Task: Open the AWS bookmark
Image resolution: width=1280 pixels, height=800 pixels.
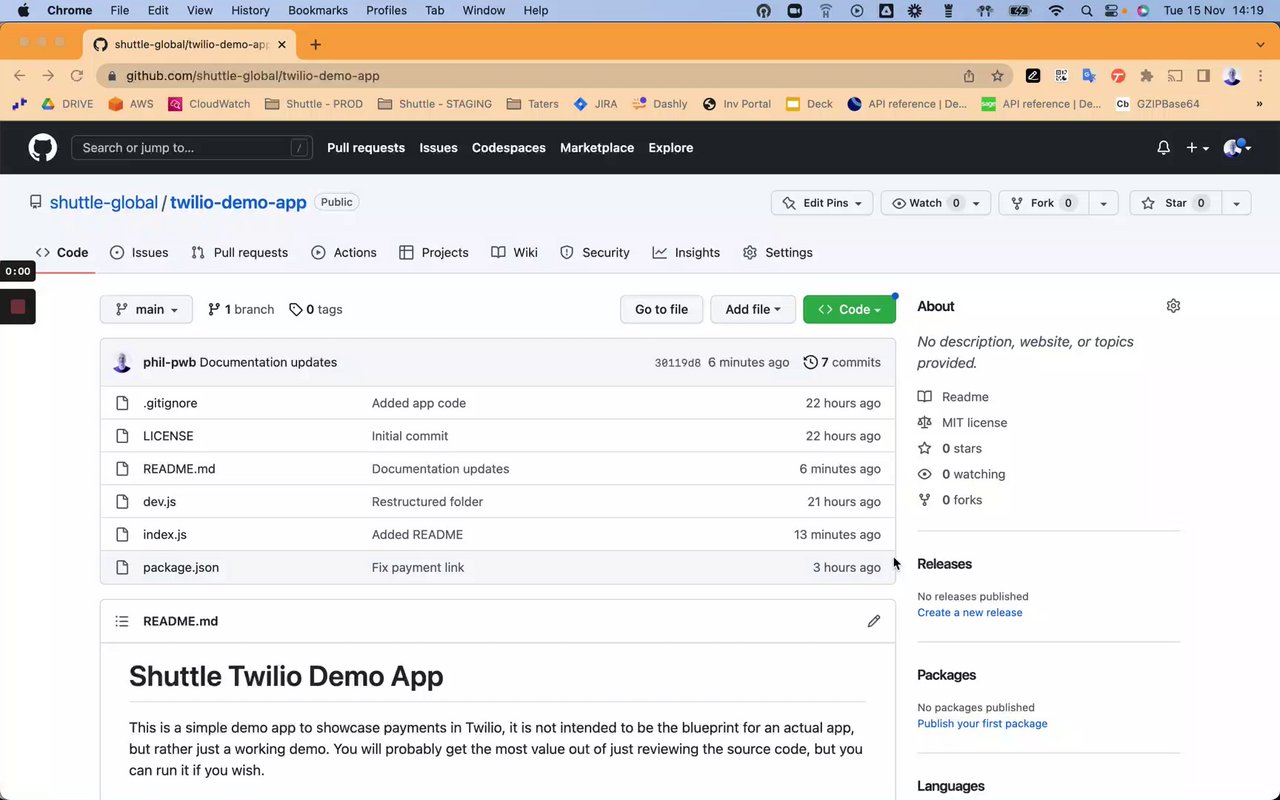Action: [131, 104]
